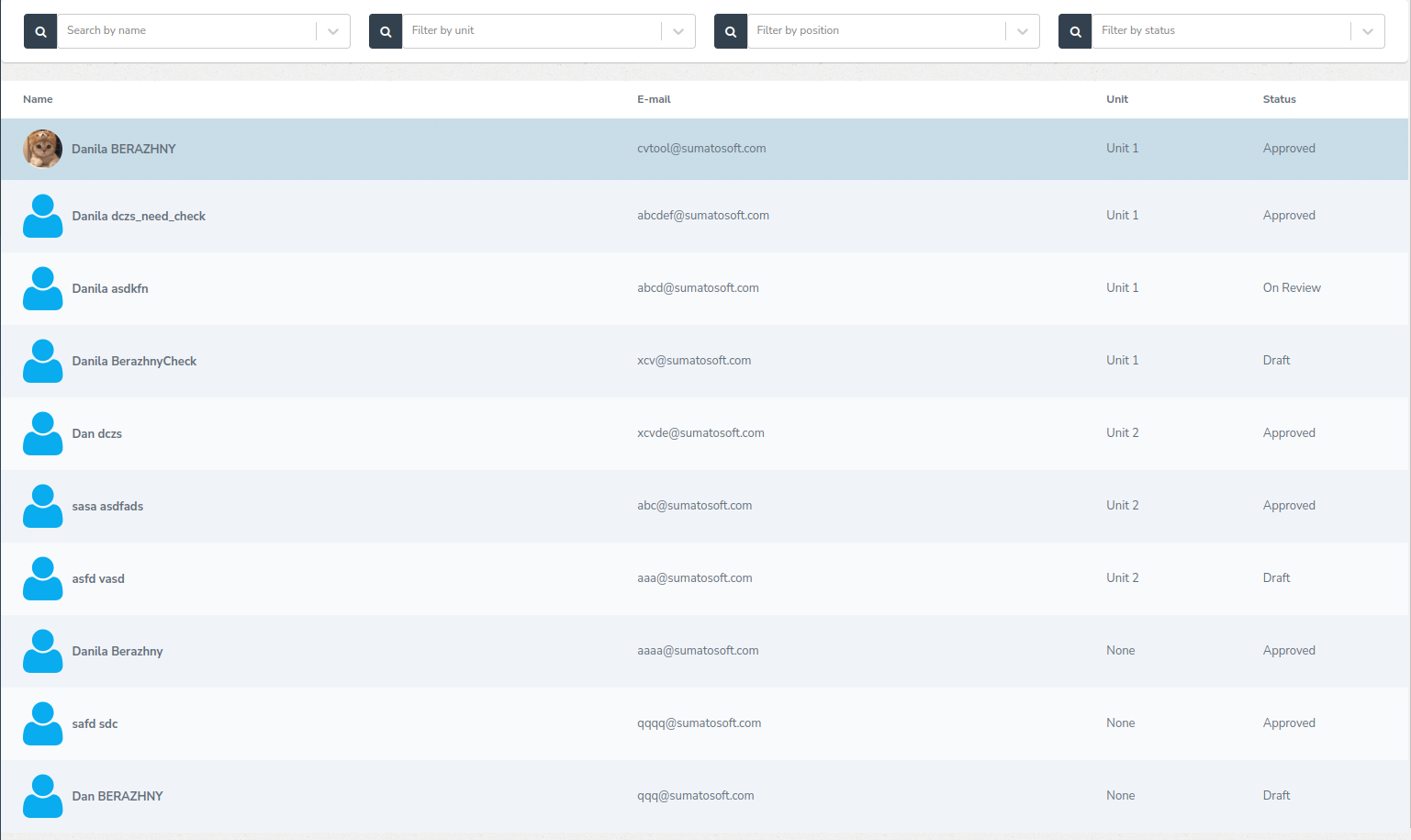Open employee Danila asdkfn by name

pyautogui.click(x=110, y=288)
